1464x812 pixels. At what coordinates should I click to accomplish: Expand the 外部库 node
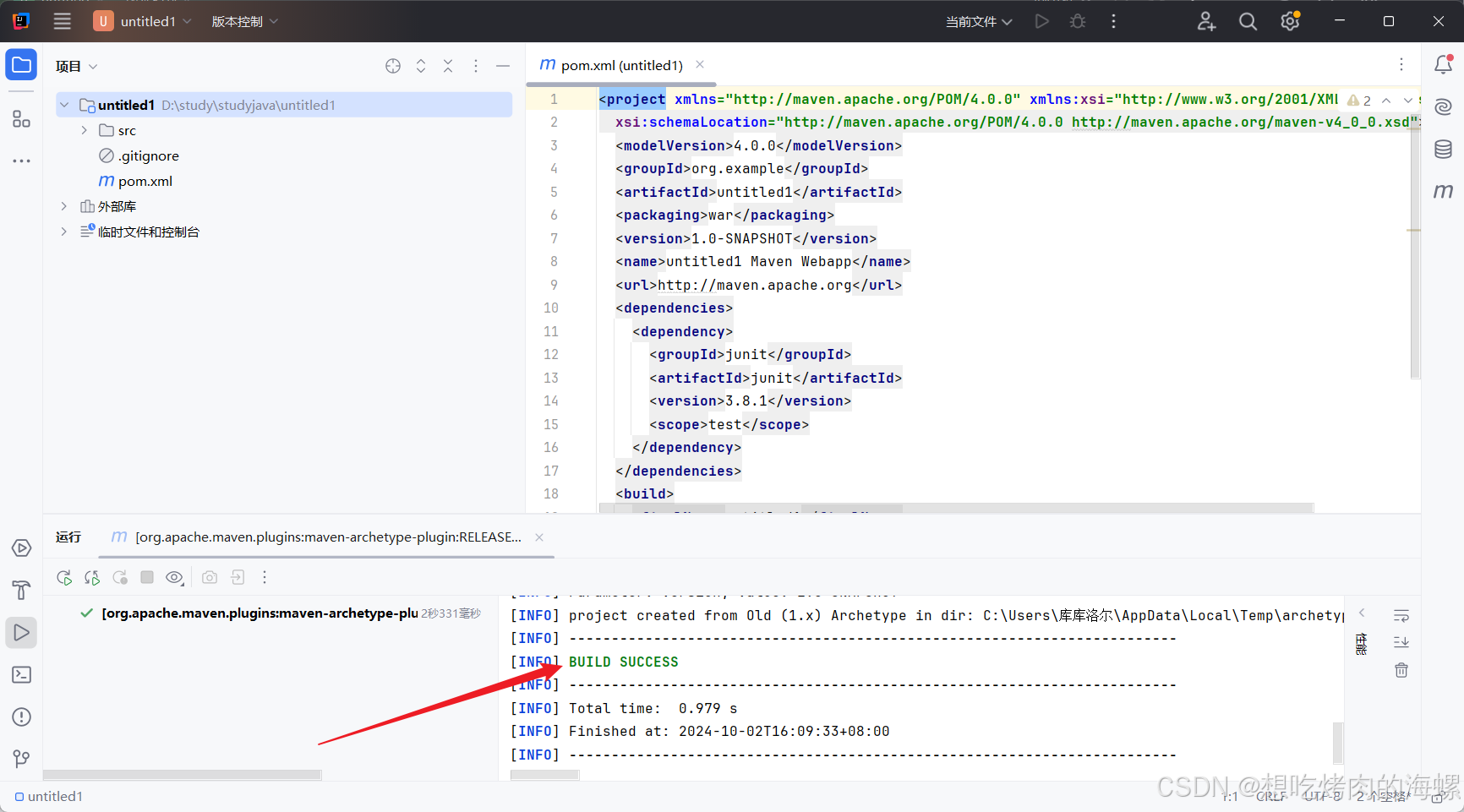[64, 206]
